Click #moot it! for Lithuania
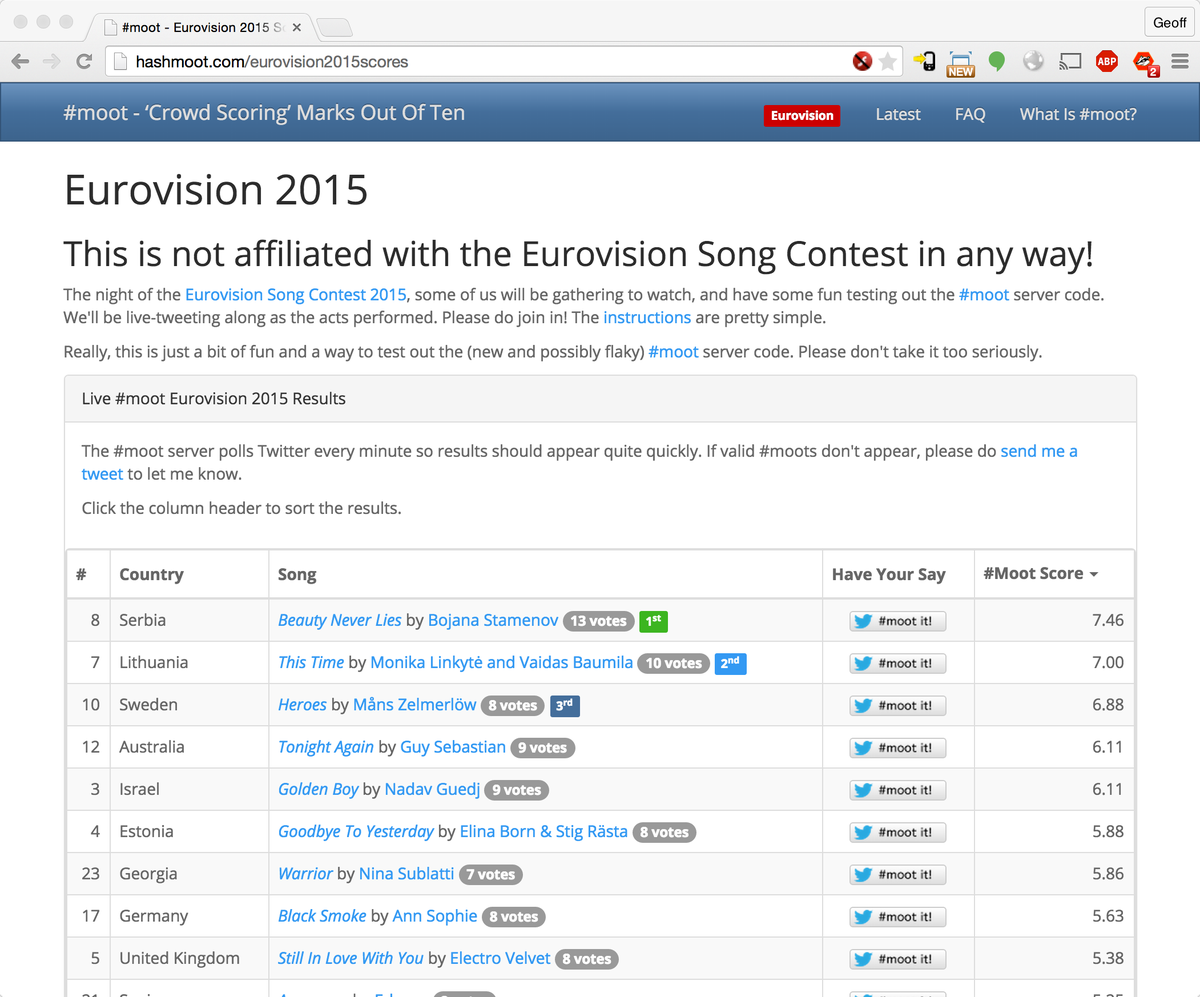Viewport: 1200px width, 997px height. tap(898, 663)
